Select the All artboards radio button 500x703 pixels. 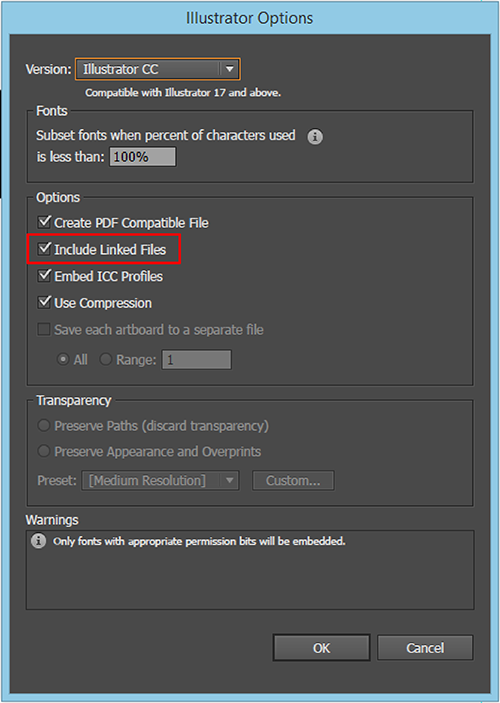(x=63, y=360)
